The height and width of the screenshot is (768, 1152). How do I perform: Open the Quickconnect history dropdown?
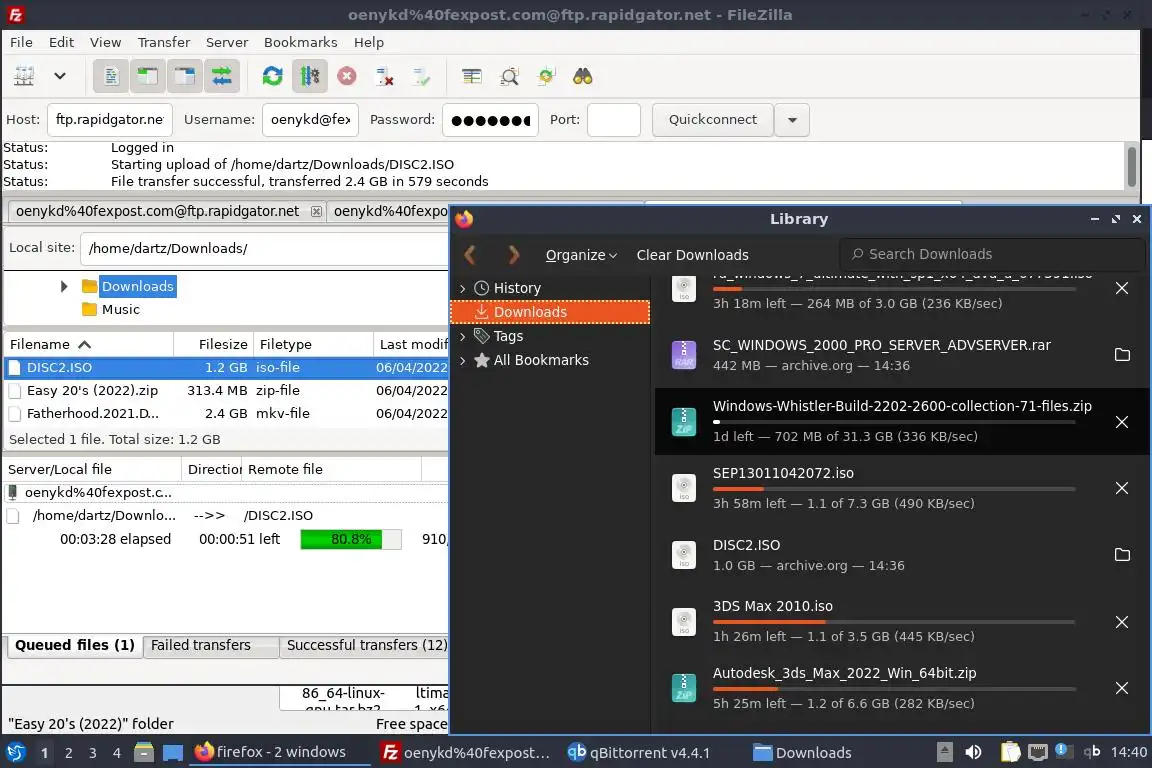pyautogui.click(x=792, y=119)
